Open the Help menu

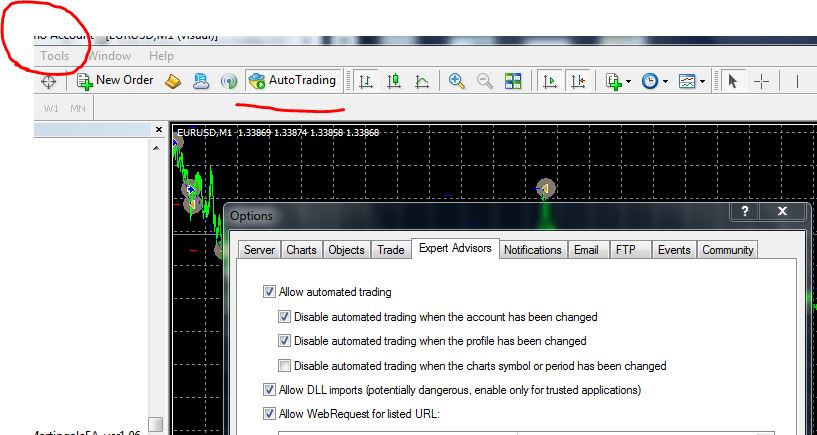(161, 56)
